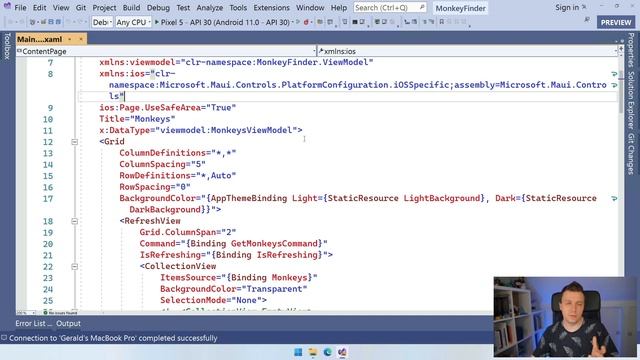Pin the Main....xaml tab
The width and height of the screenshot is (640, 360).
(x=70, y=39)
